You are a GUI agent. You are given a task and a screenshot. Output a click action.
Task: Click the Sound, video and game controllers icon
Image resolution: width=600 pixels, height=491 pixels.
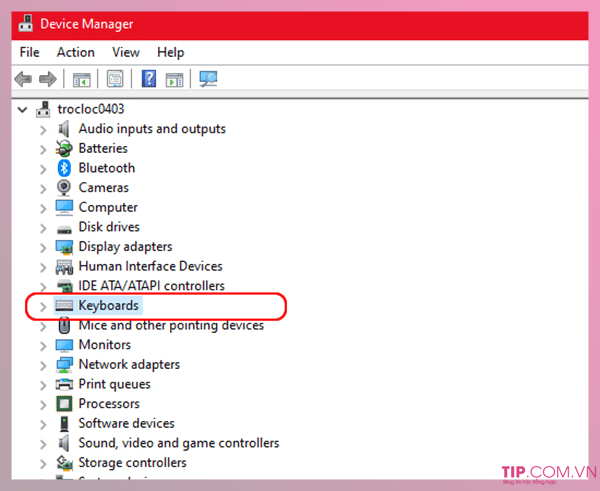coord(64,443)
